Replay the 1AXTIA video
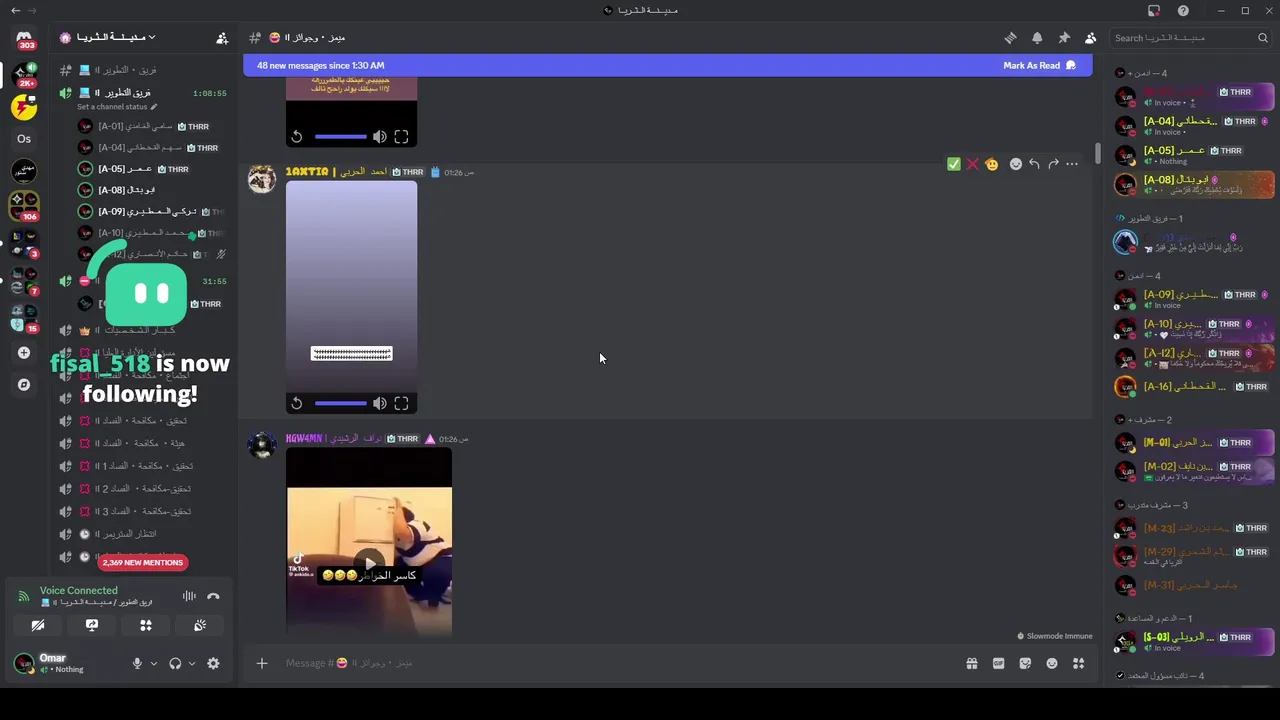Viewport: 1280px width, 720px height. point(297,404)
